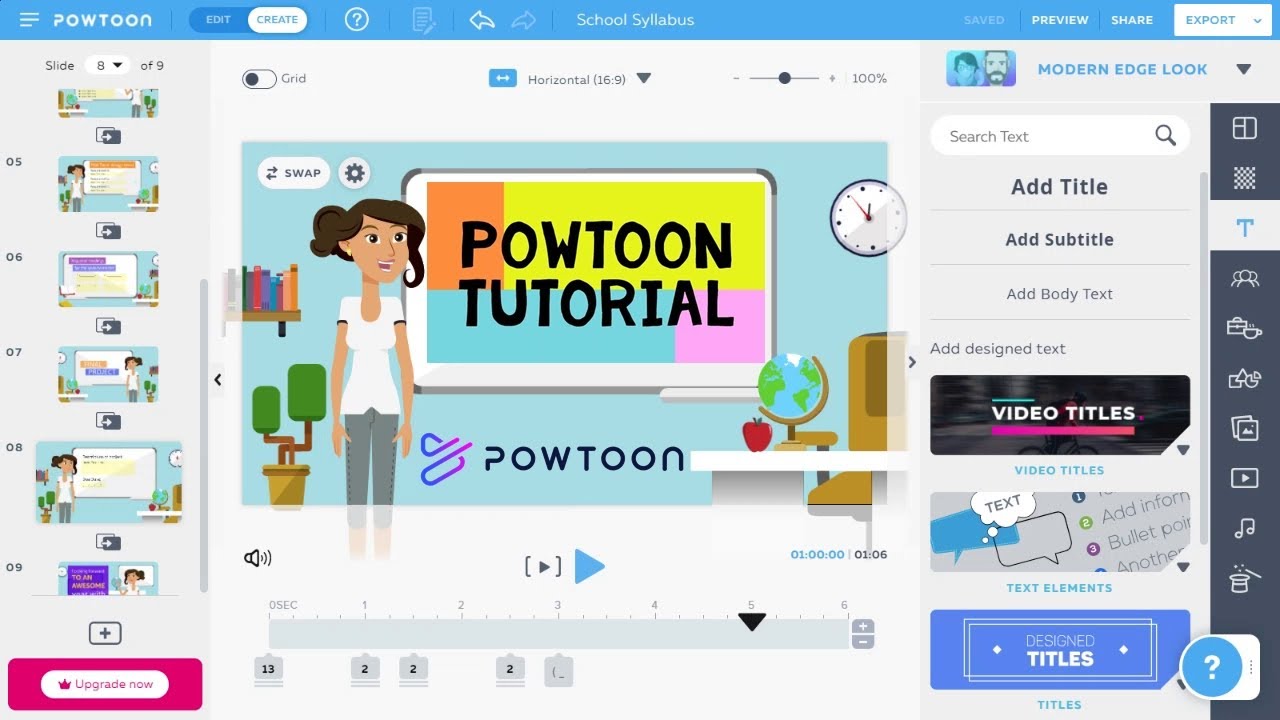Switch to CREATE mode

pyautogui.click(x=277, y=19)
